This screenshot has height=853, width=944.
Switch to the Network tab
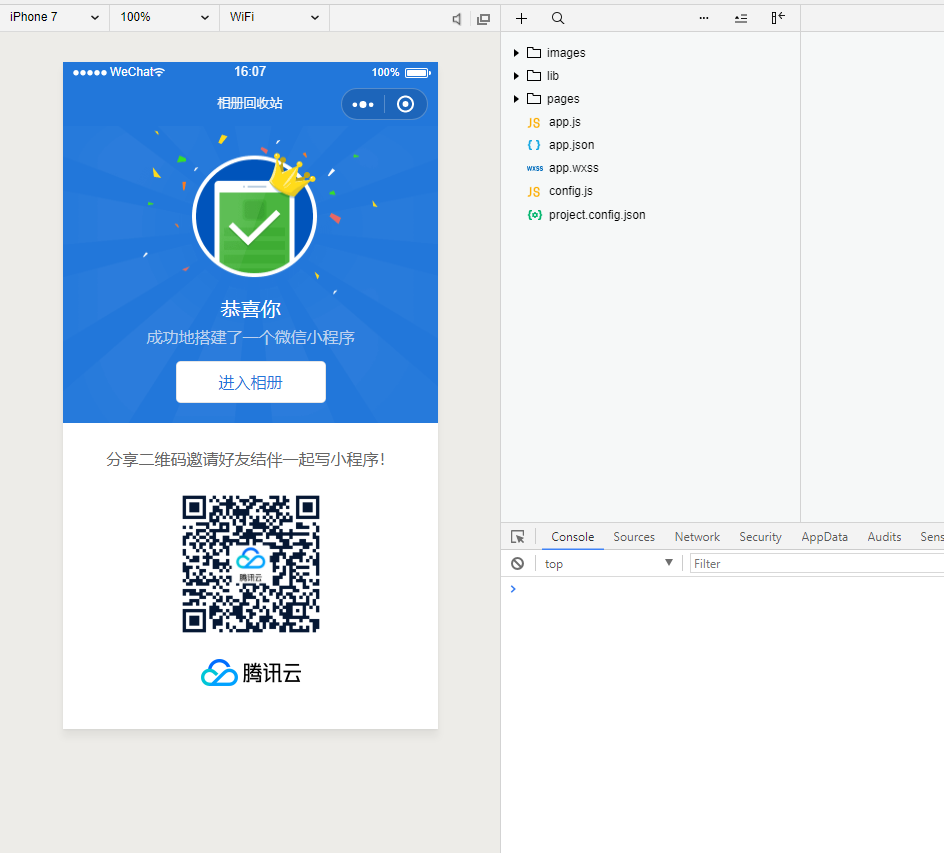(697, 537)
